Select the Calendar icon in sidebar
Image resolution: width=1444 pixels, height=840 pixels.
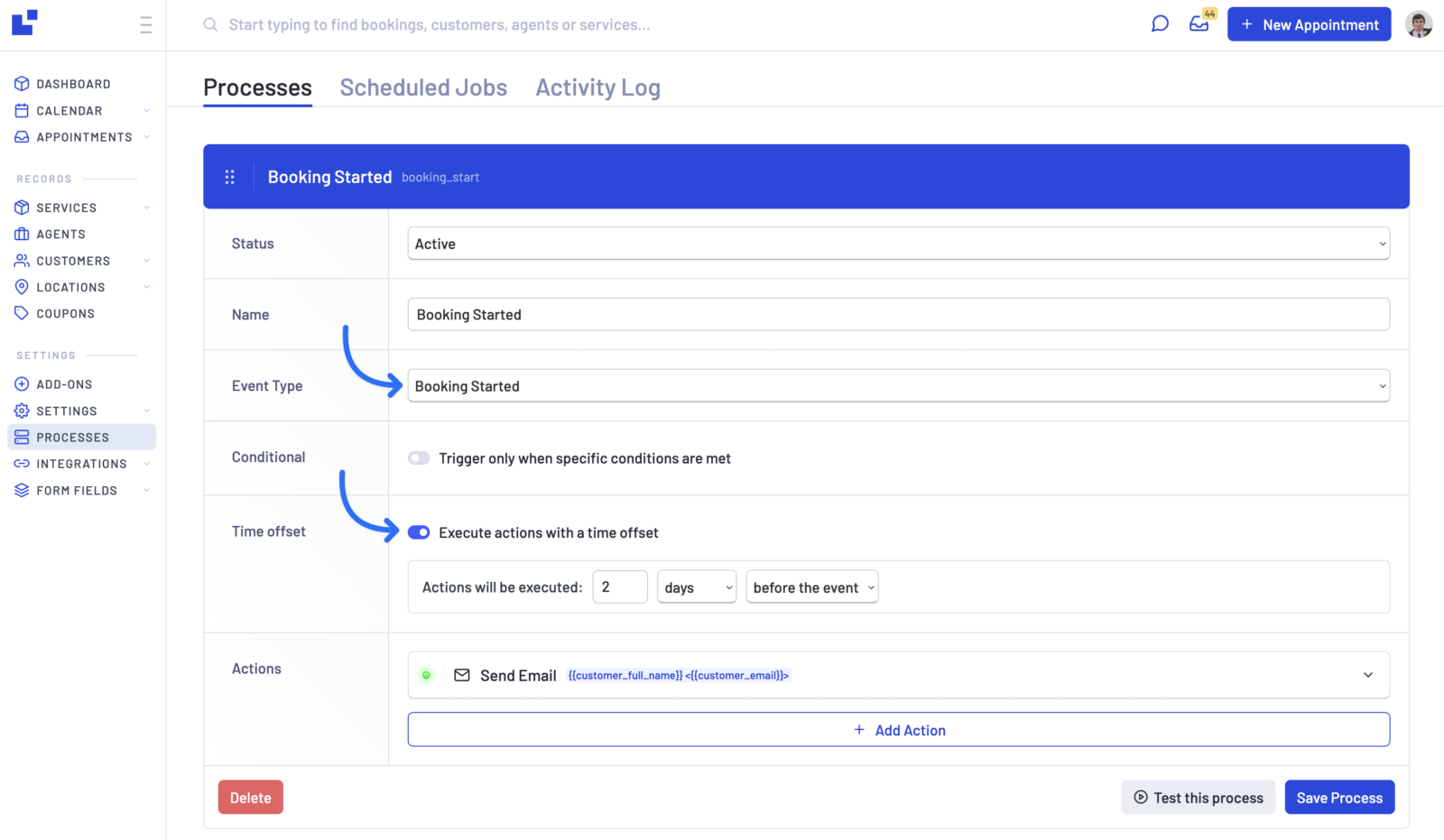pos(22,110)
